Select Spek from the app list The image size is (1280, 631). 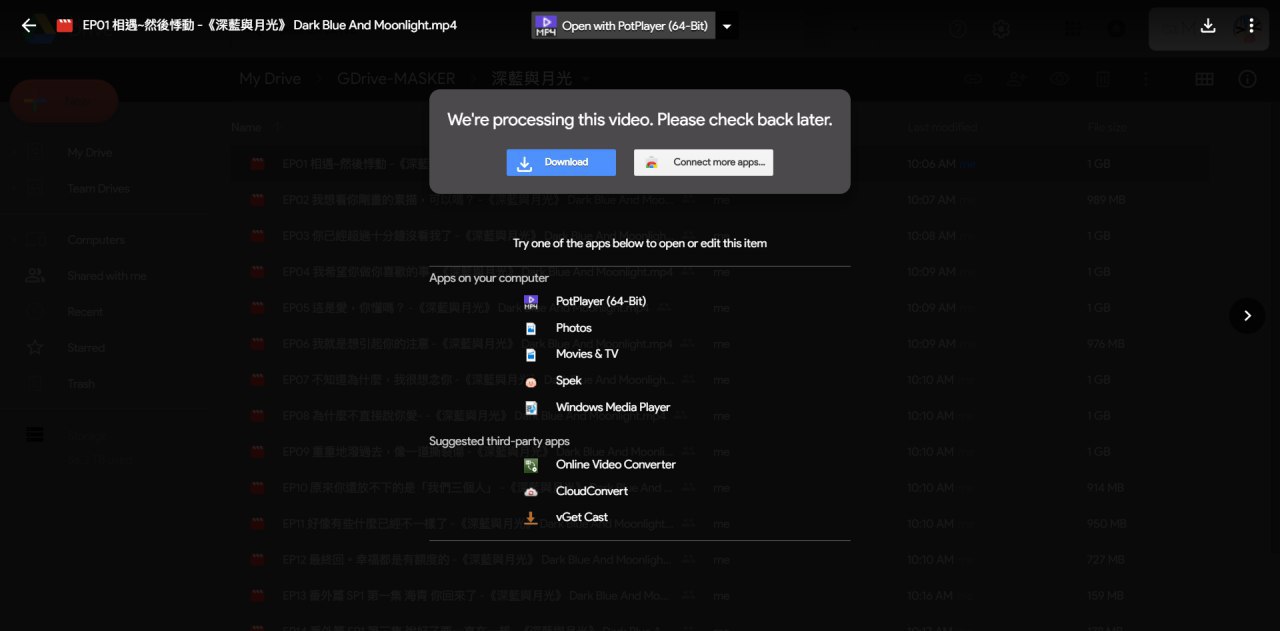click(x=568, y=381)
